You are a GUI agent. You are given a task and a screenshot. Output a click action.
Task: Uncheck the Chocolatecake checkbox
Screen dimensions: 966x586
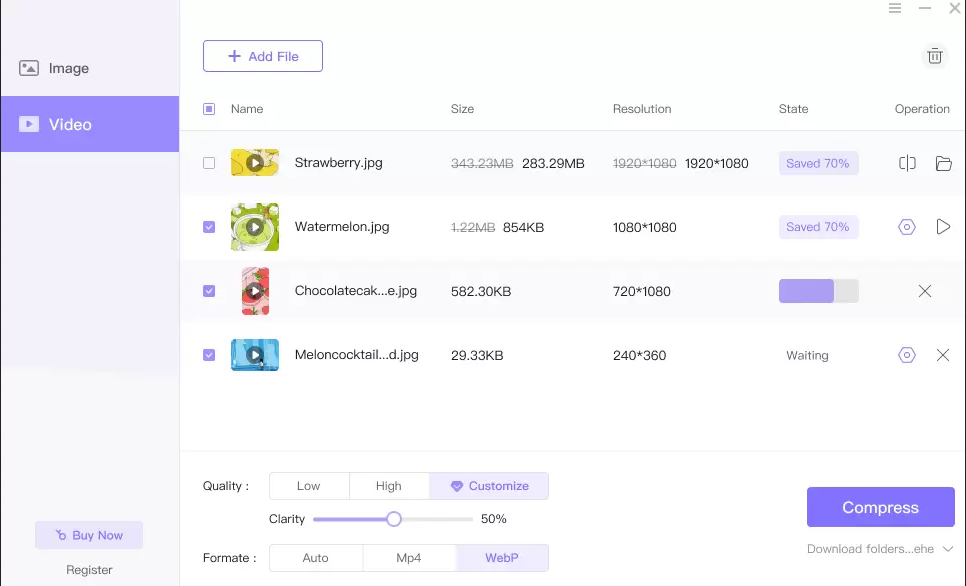[209, 291]
